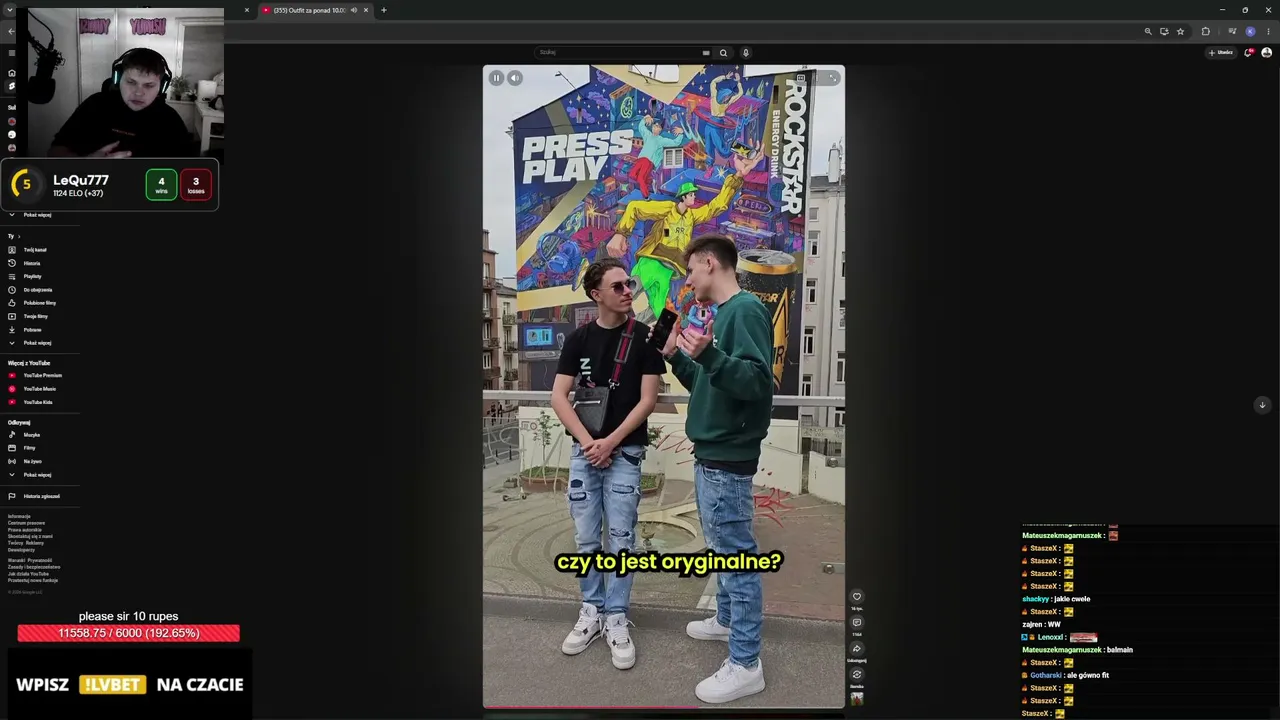Open Centrum prasowe footer link
1280x720 pixels.
point(27,523)
